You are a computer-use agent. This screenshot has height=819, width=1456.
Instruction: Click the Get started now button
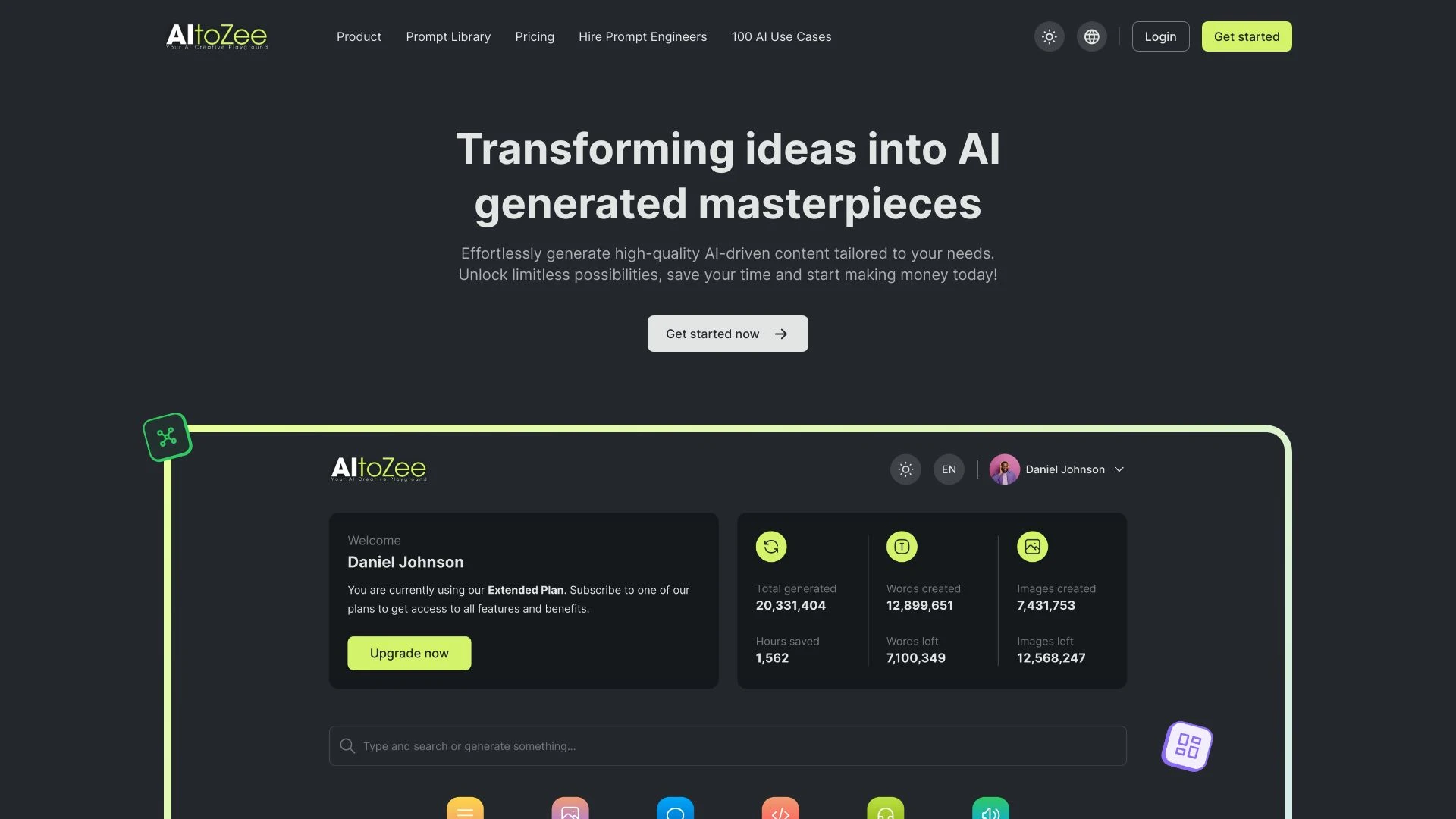tap(728, 333)
